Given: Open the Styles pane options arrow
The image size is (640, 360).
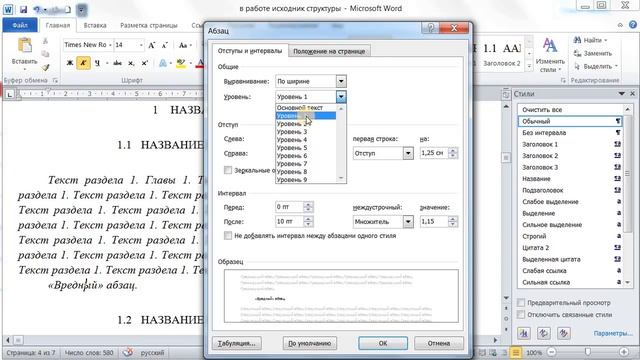Looking at the screenshot, I should (x=622, y=94).
